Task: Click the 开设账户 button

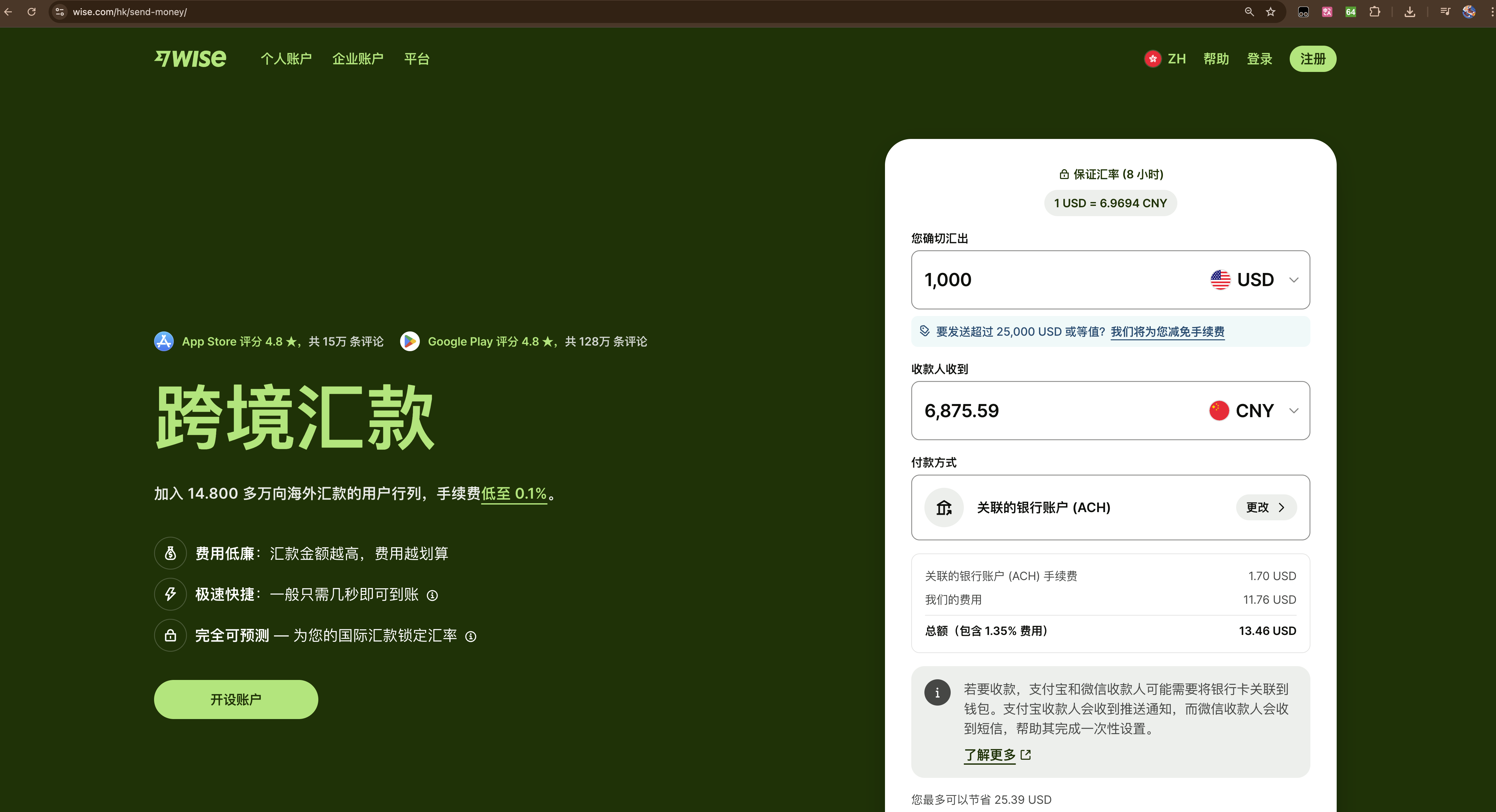Action: pyautogui.click(x=236, y=699)
